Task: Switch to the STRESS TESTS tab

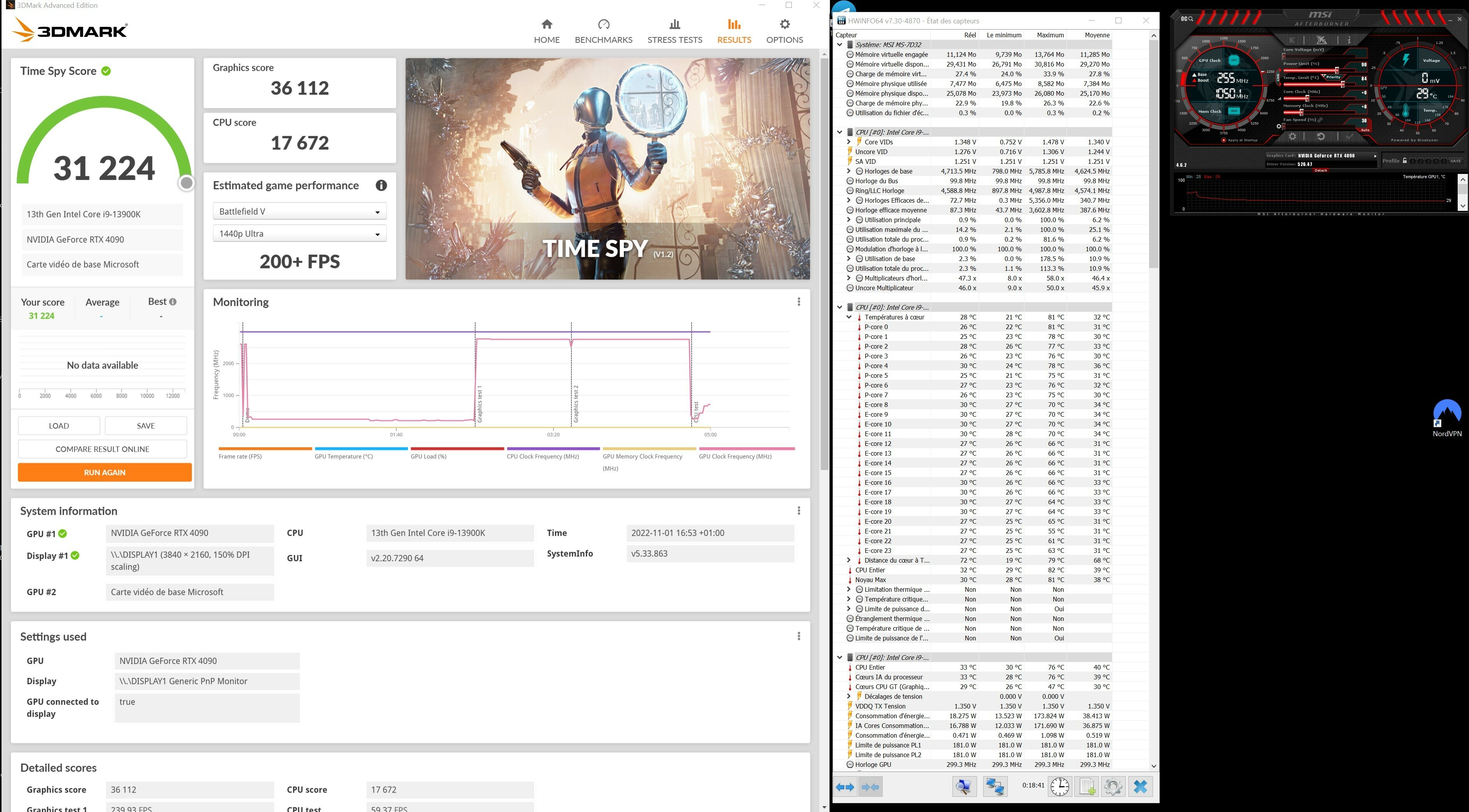Action: tap(675, 31)
